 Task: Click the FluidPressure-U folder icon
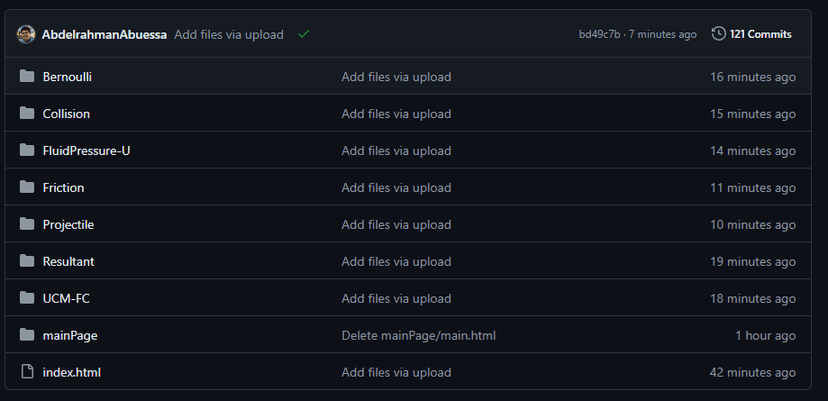pos(27,151)
